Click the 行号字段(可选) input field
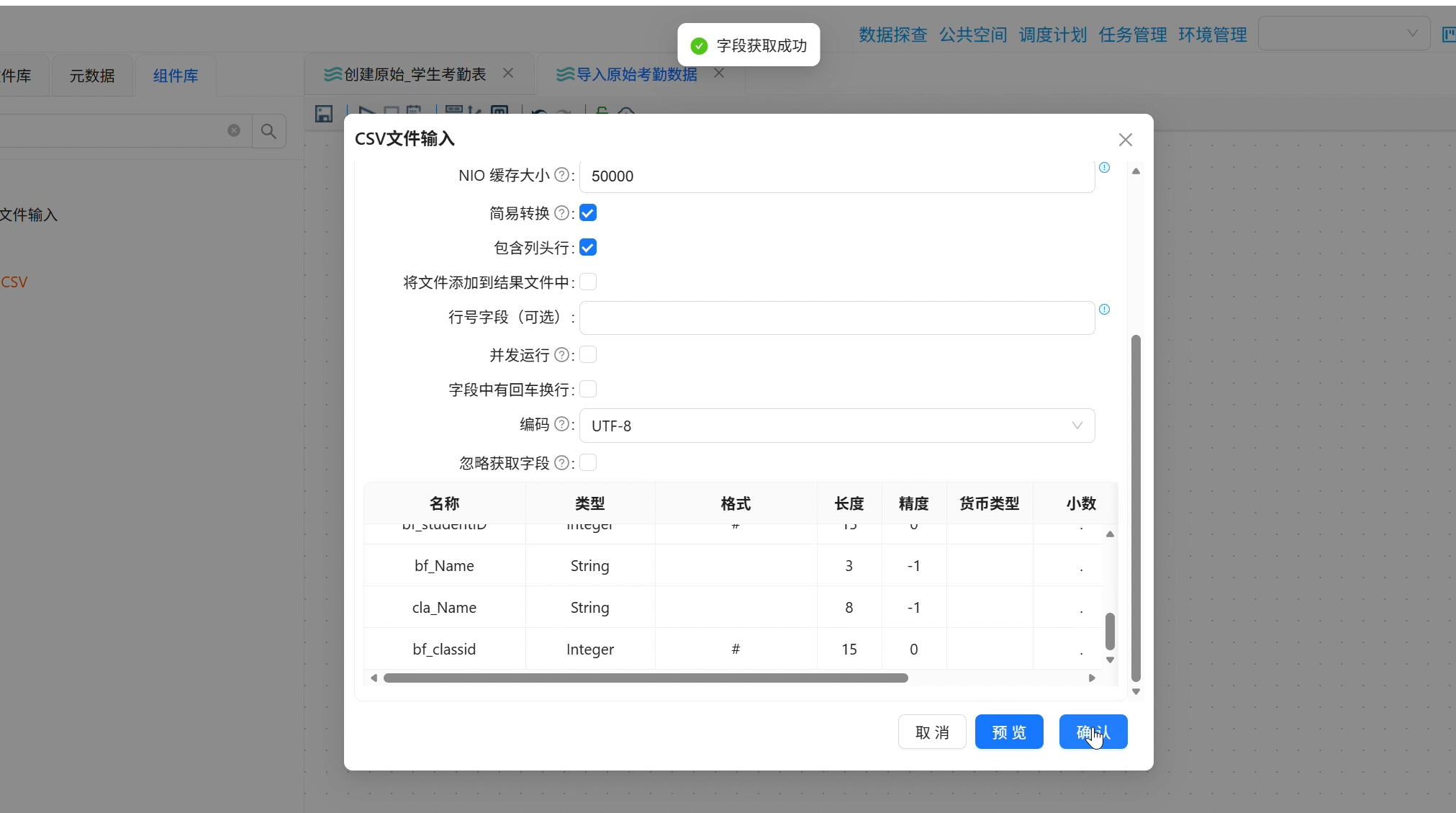This screenshot has width=1456, height=813. click(x=837, y=318)
